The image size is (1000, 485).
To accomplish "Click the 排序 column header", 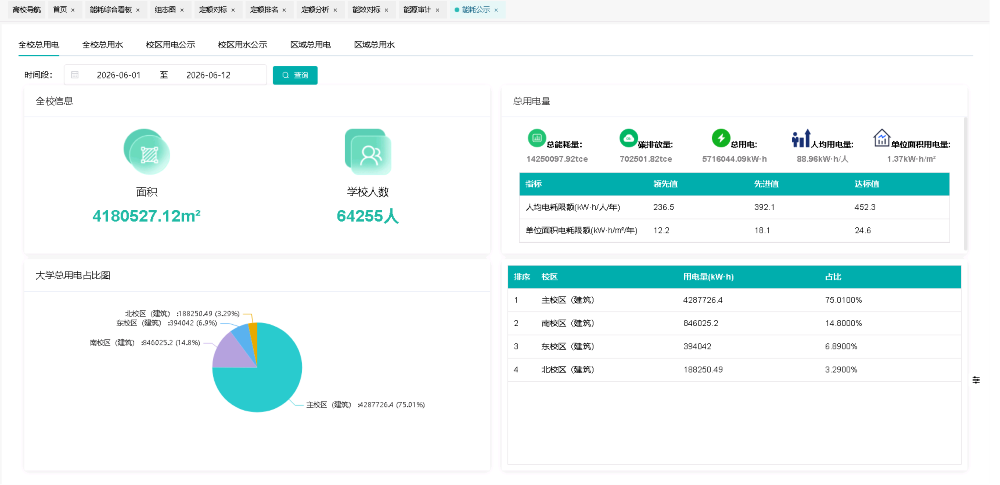I will 522,277.
